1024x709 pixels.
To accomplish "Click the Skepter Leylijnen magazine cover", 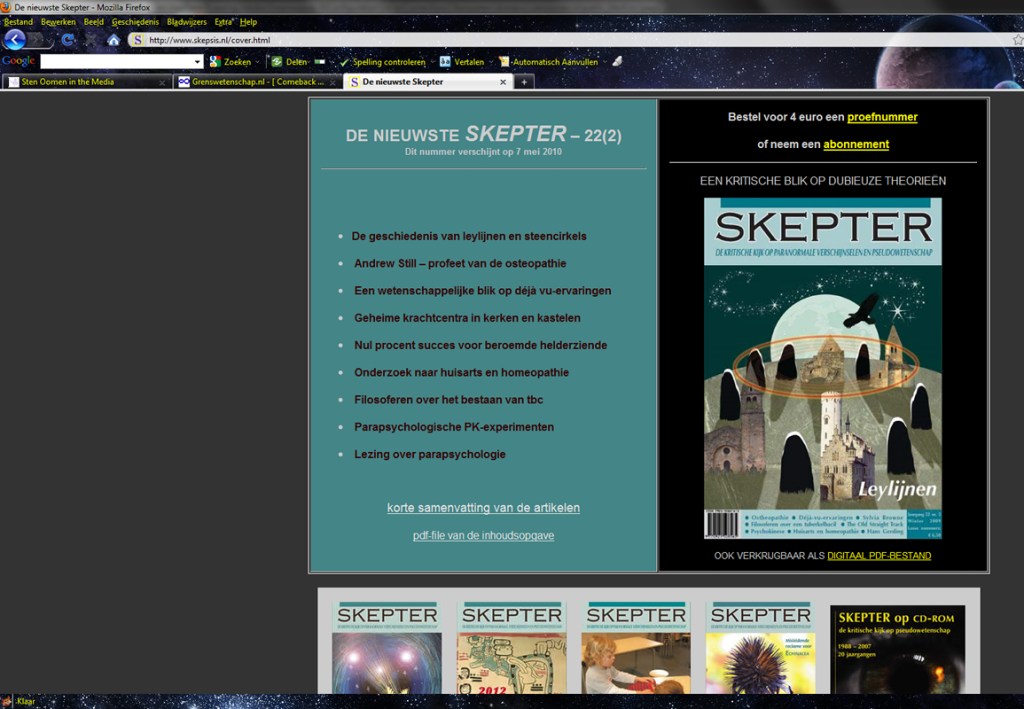I will pyautogui.click(x=822, y=368).
